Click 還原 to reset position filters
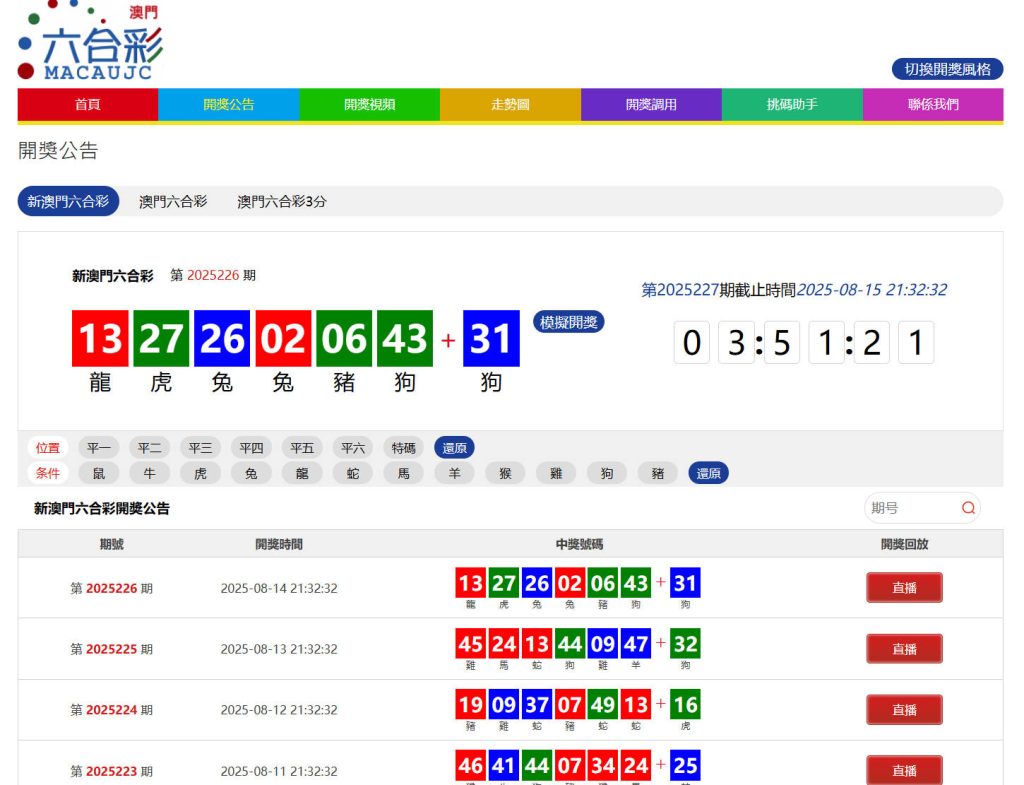Image resolution: width=1024 pixels, height=785 pixels. click(x=454, y=448)
